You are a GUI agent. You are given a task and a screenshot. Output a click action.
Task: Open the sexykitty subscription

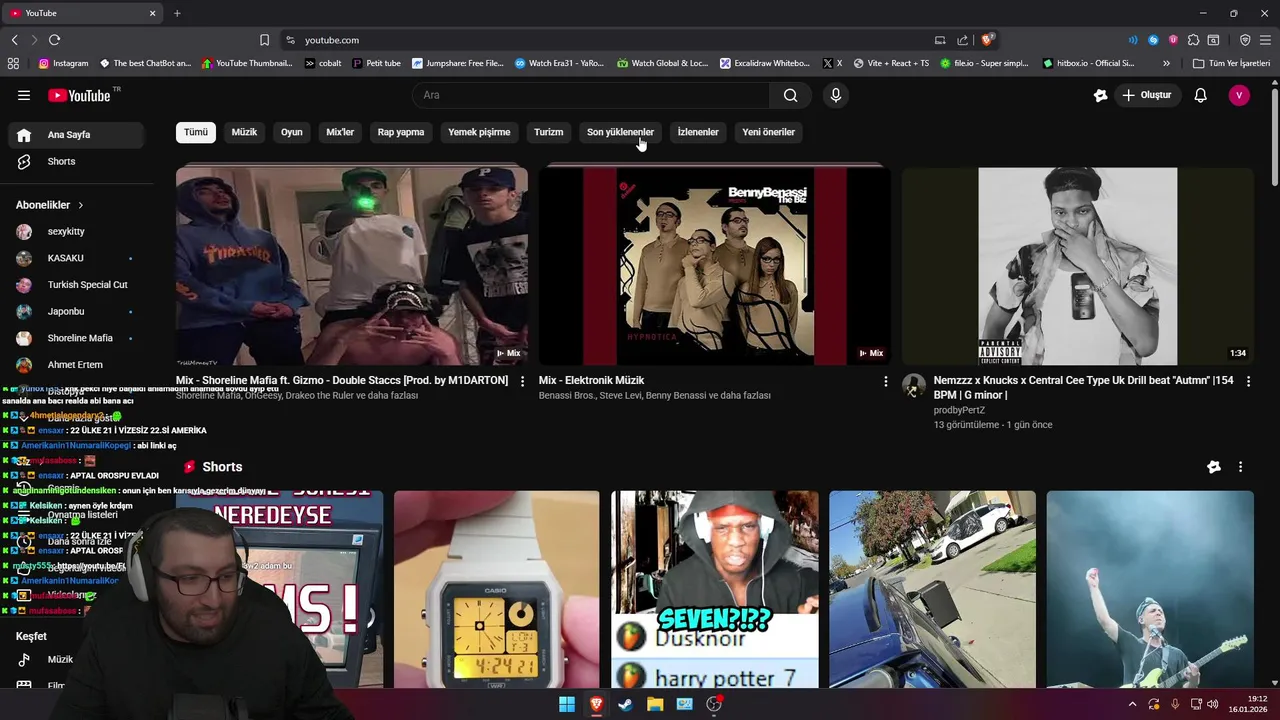pyautogui.click(x=76, y=231)
